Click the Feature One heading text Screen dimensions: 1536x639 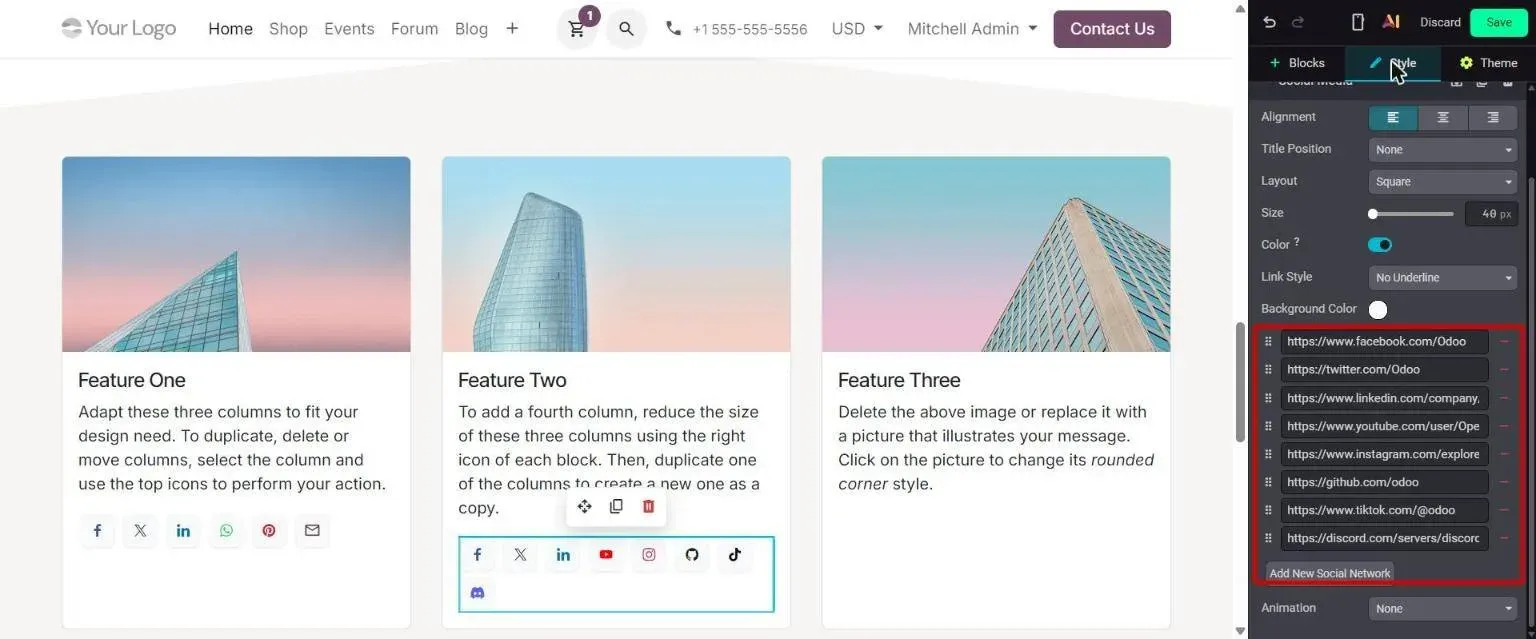(x=132, y=380)
